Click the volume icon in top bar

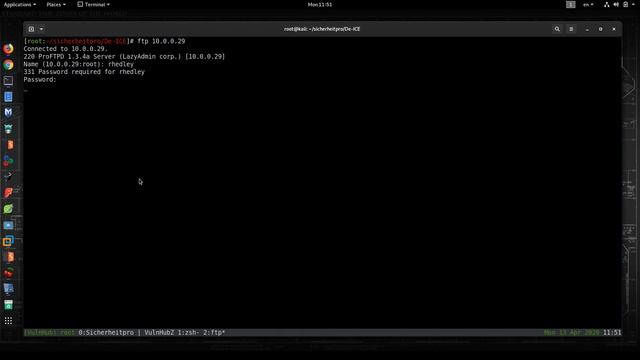[x=616, y=4]
